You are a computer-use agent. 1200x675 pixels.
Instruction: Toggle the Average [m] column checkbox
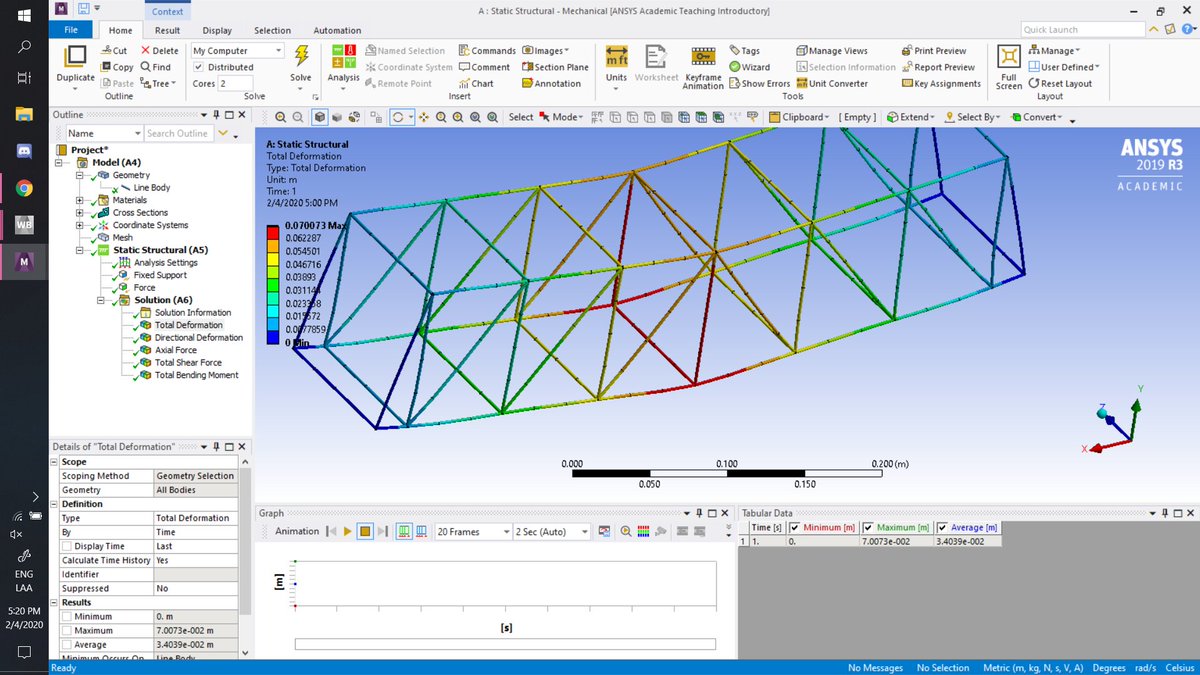[942, 528]
